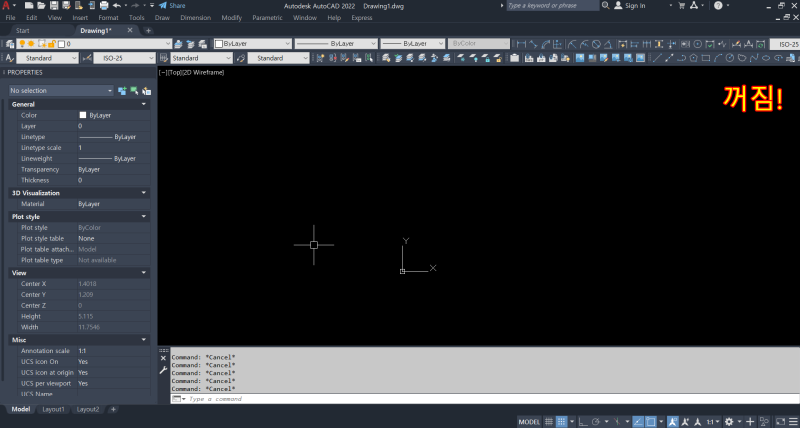Click the Diameter dimension icon
The width and height of the screenshot is (800, 428).
pos(596,44)
